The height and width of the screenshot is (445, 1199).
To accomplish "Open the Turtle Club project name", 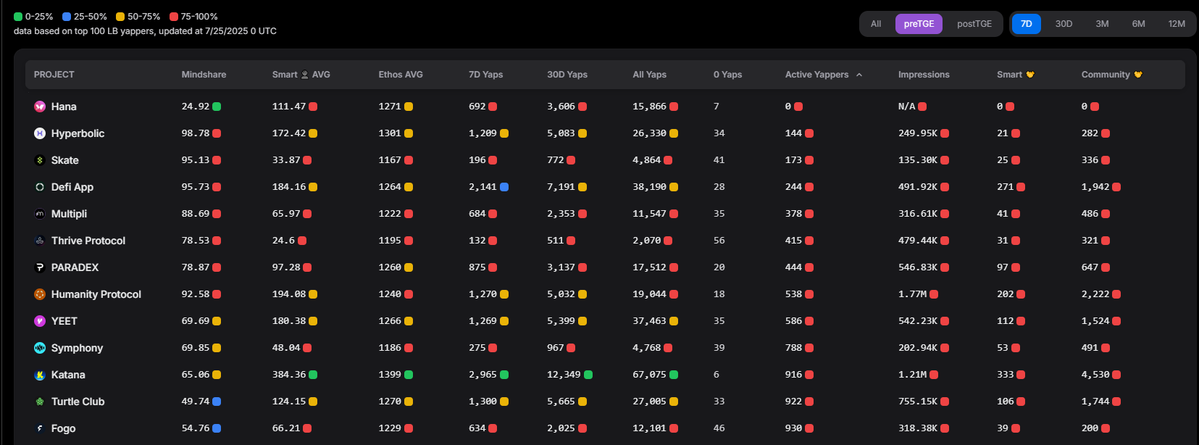I will pyautogui.click(x=78, y=401).
